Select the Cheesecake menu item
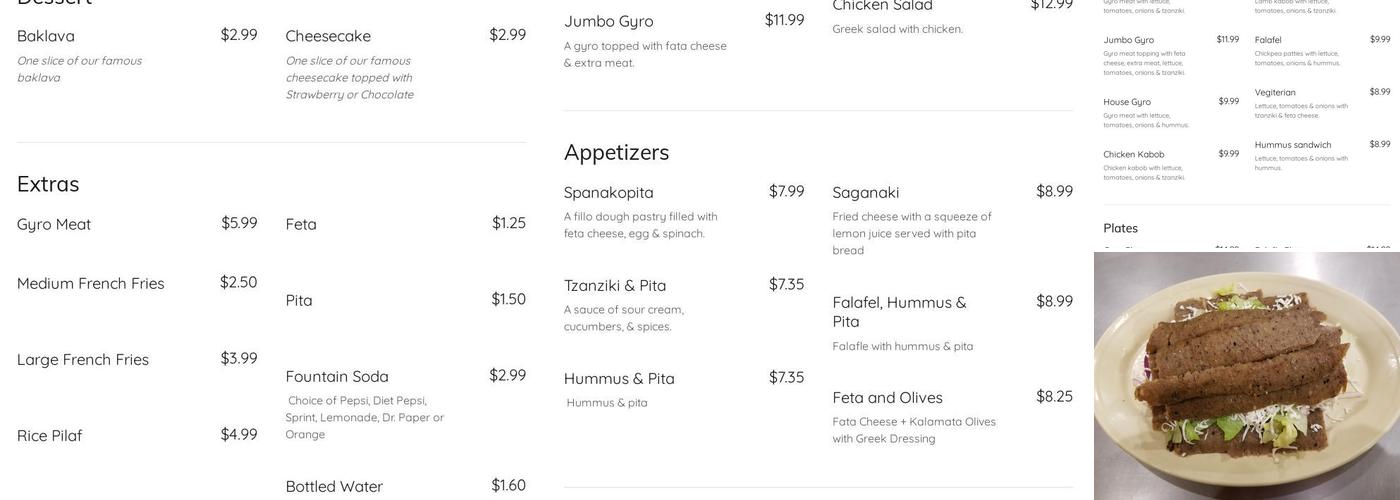 [x=328, y=36]
